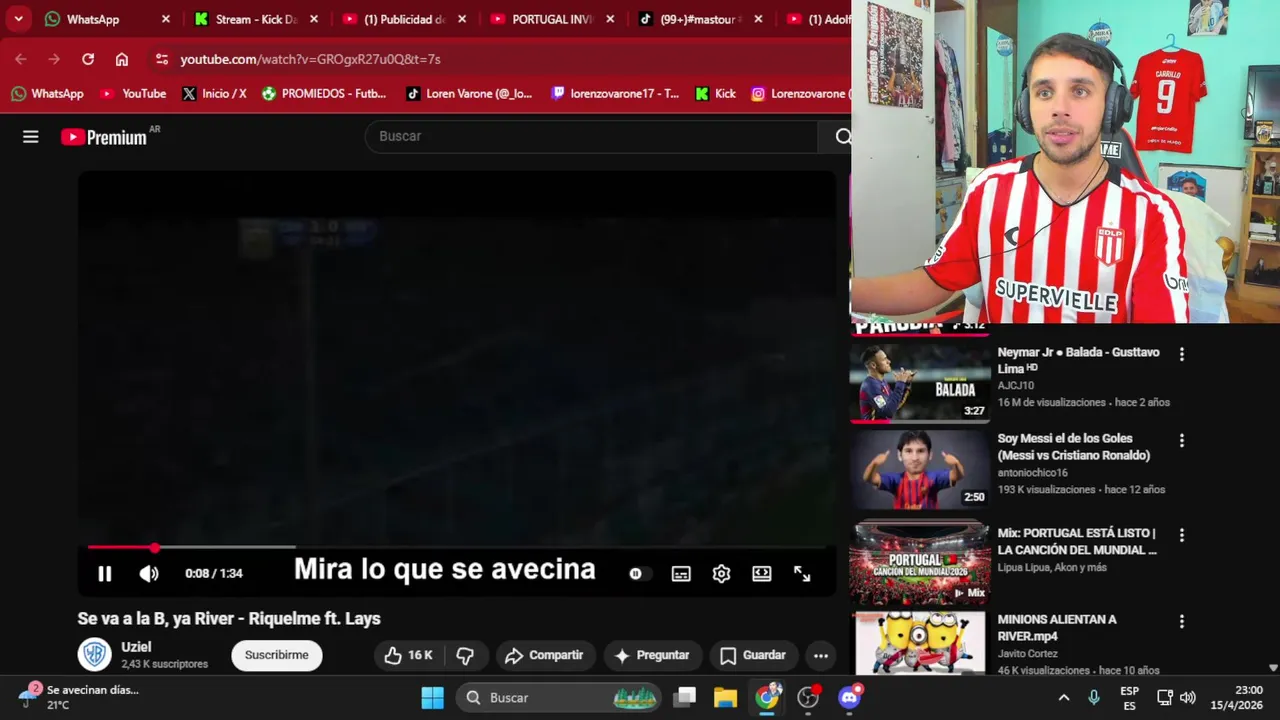Open more actions ellipsis below video

tap(821, 655)
